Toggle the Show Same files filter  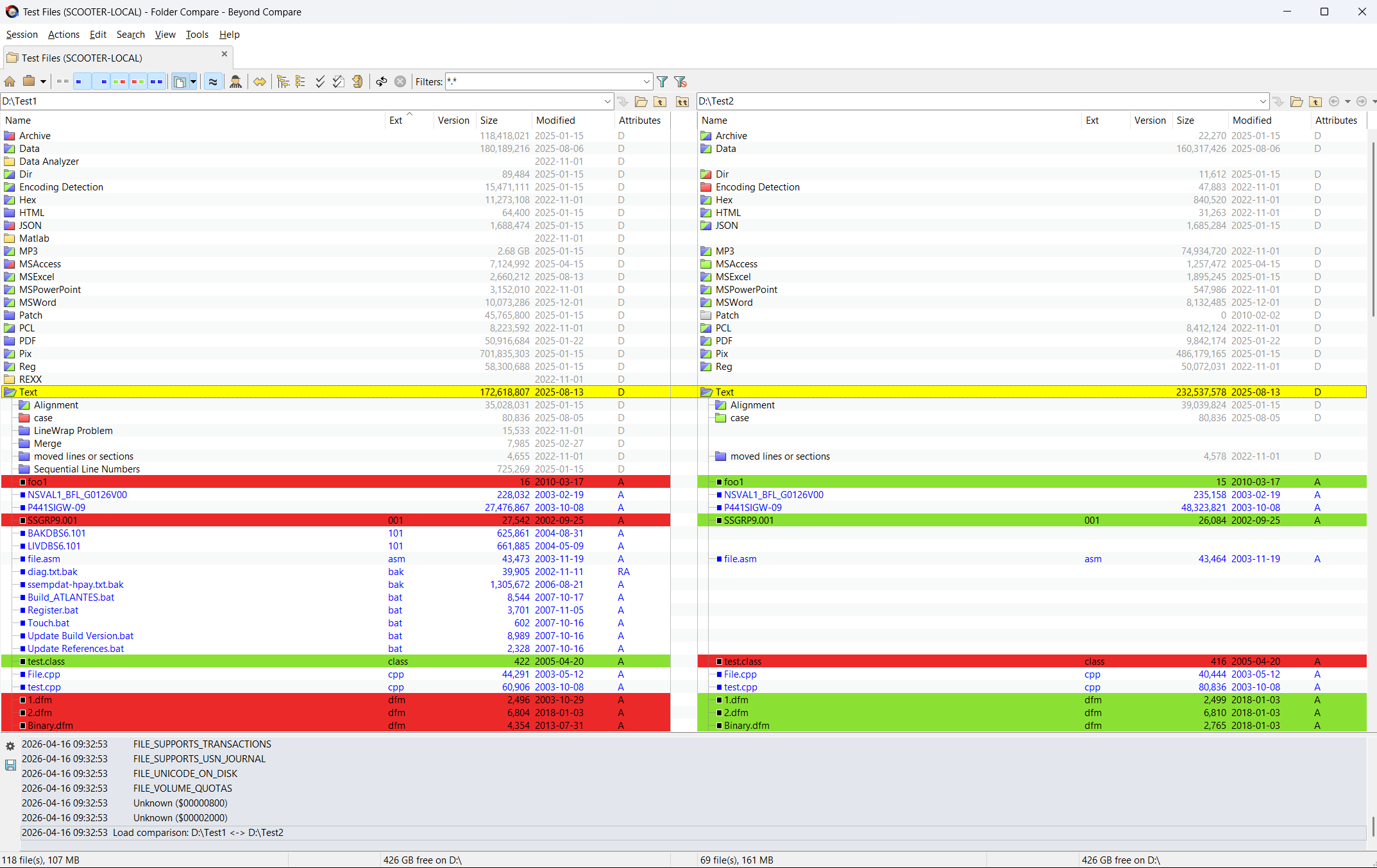pyautogui.click(x=156, y=81)
